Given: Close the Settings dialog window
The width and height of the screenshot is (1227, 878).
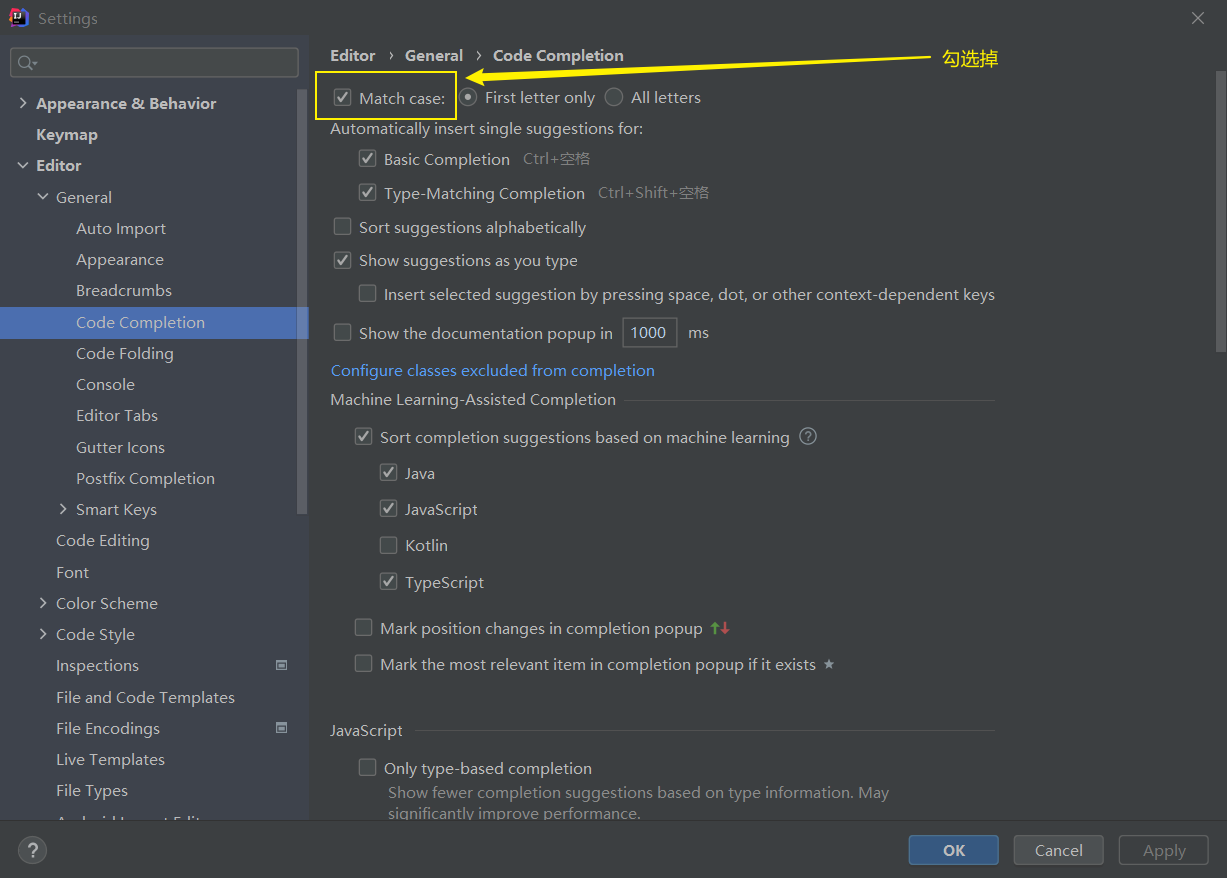Looking at the screenshot, I should pos(1198,18).
